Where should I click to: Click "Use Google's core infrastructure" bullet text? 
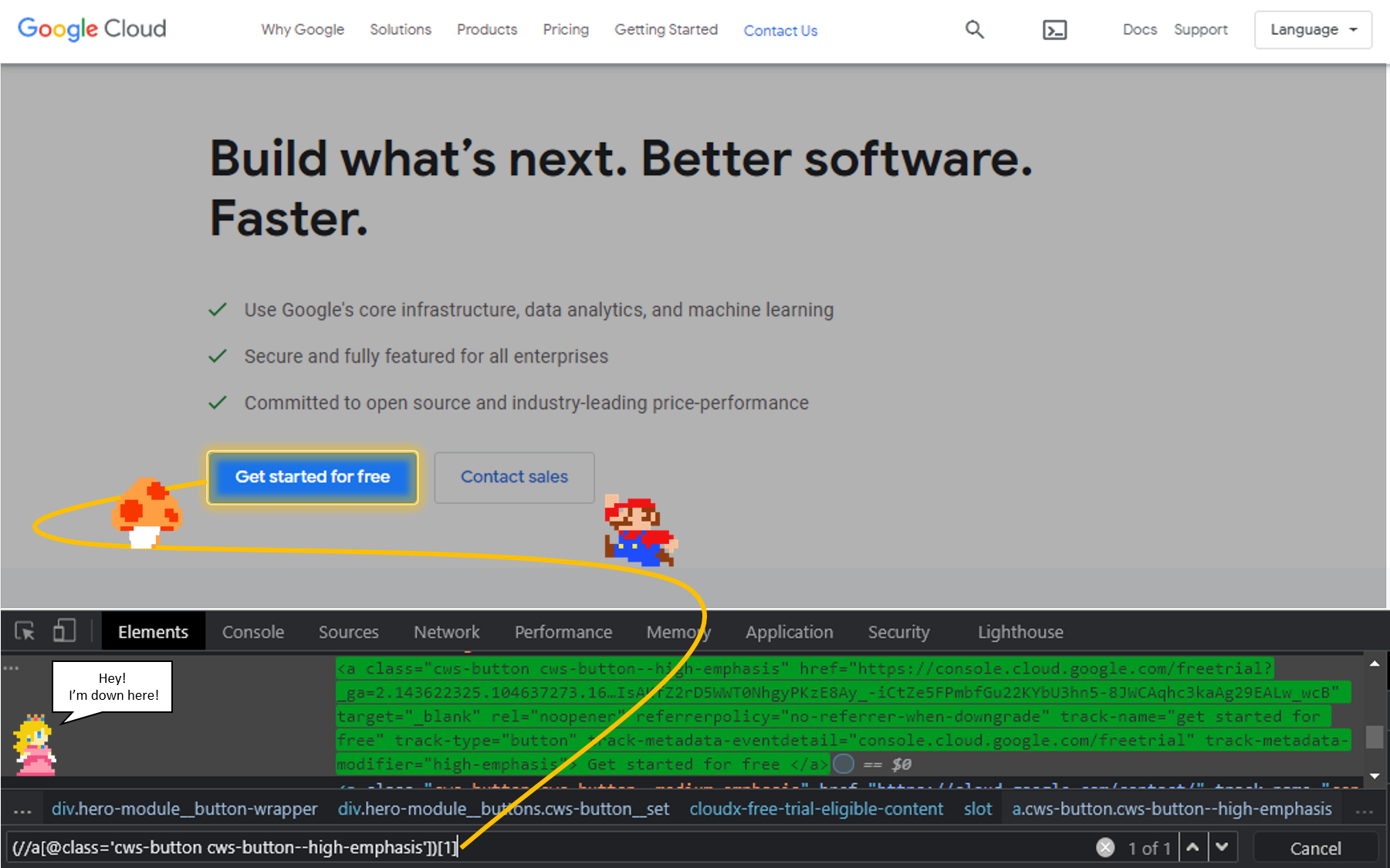[x=539, y=309]
